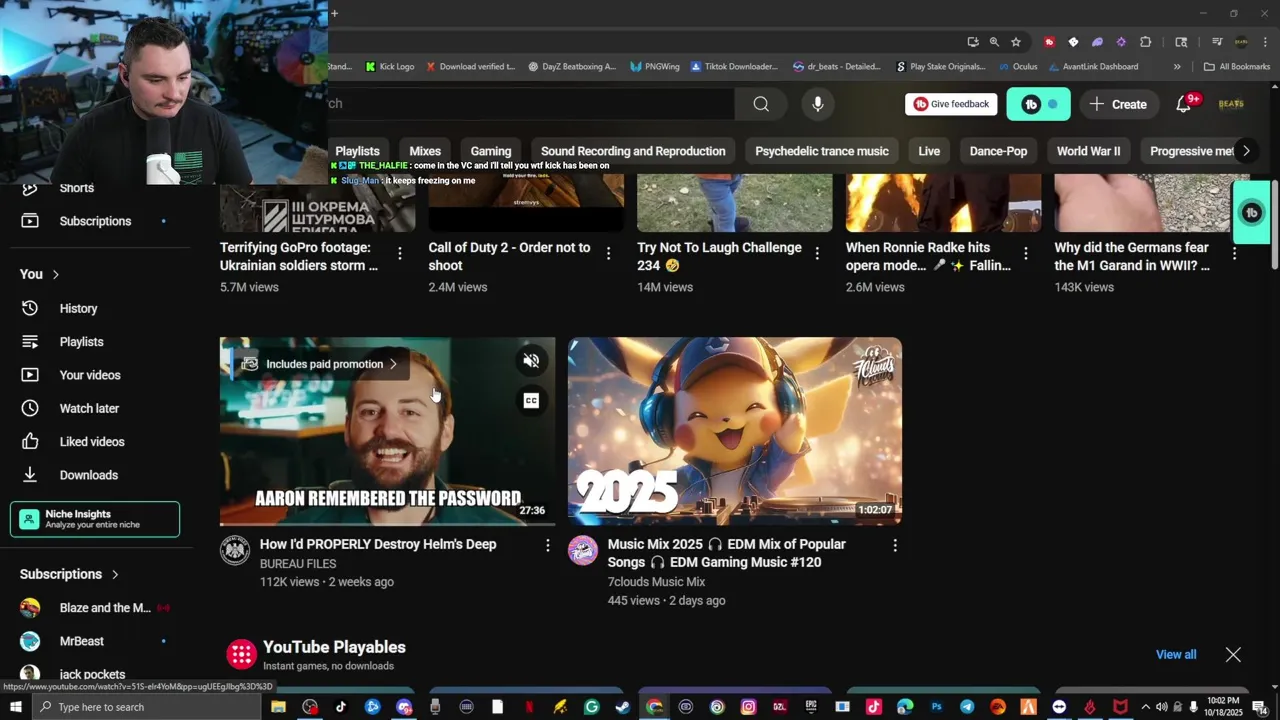Open the AvantLink Dashboard bookmark
The height and width of the screenshot is (720, 1280).
pyautogui.click(x=1092, y=67)
